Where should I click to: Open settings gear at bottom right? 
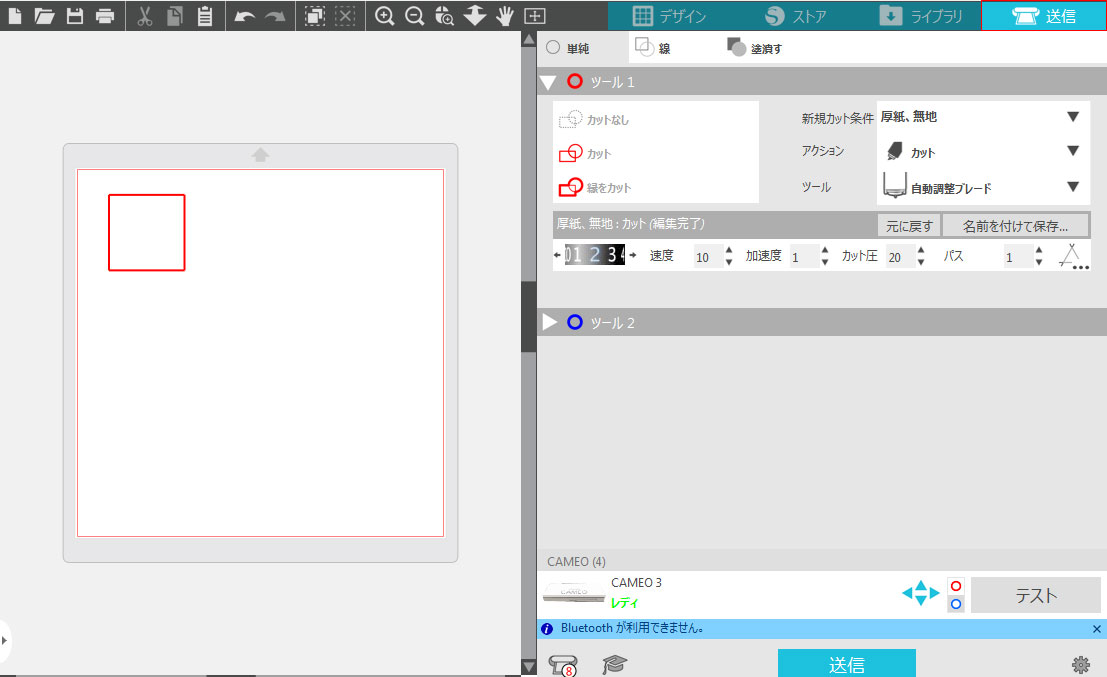1080,664
